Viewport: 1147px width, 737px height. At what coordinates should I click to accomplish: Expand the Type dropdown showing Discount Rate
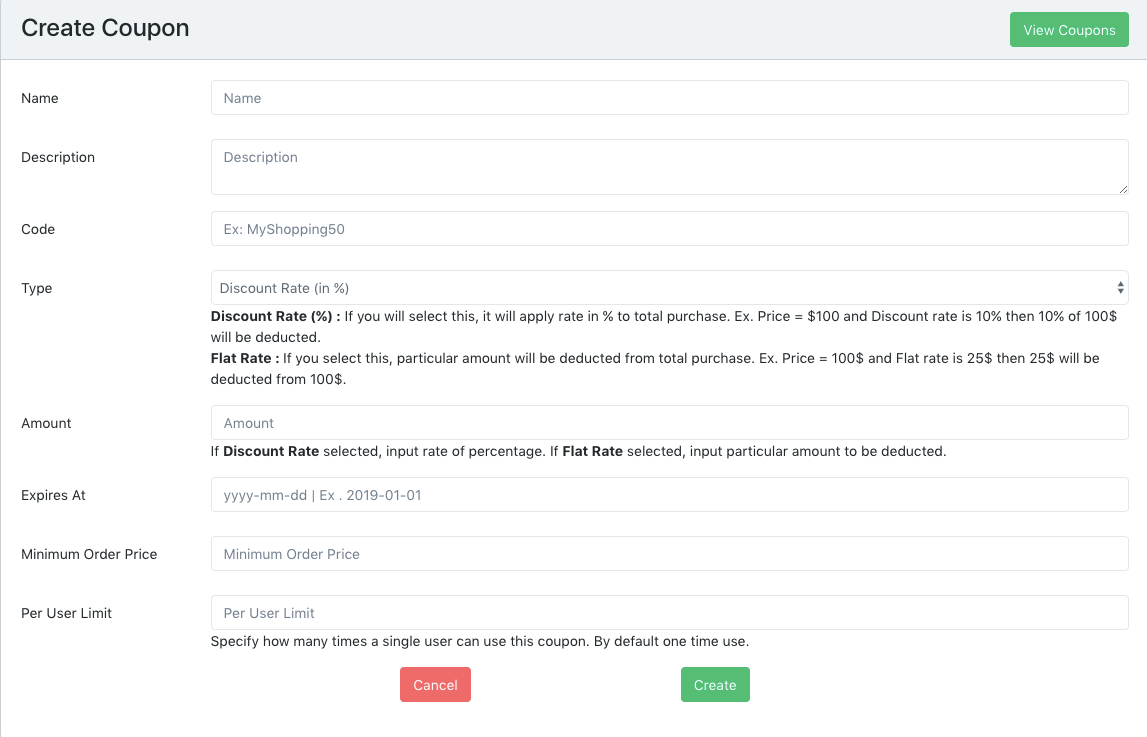[x=669, y=288]
